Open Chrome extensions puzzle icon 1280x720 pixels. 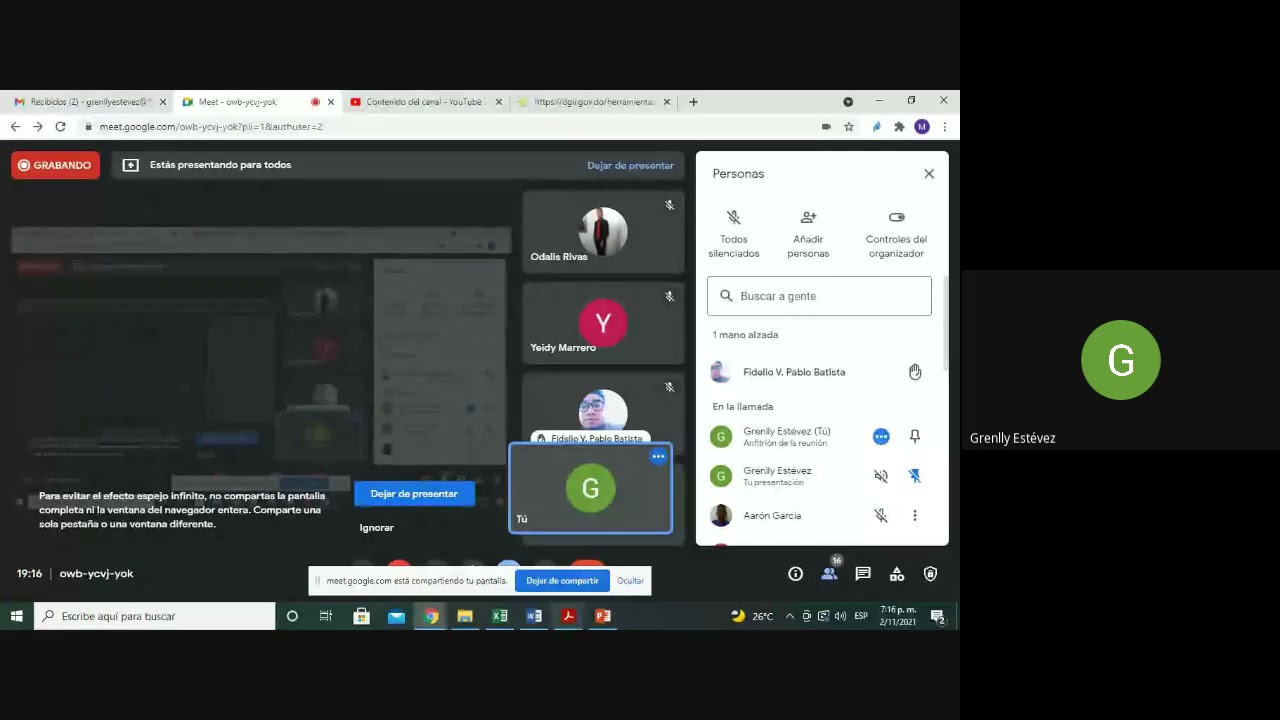[x=899, y=127]
